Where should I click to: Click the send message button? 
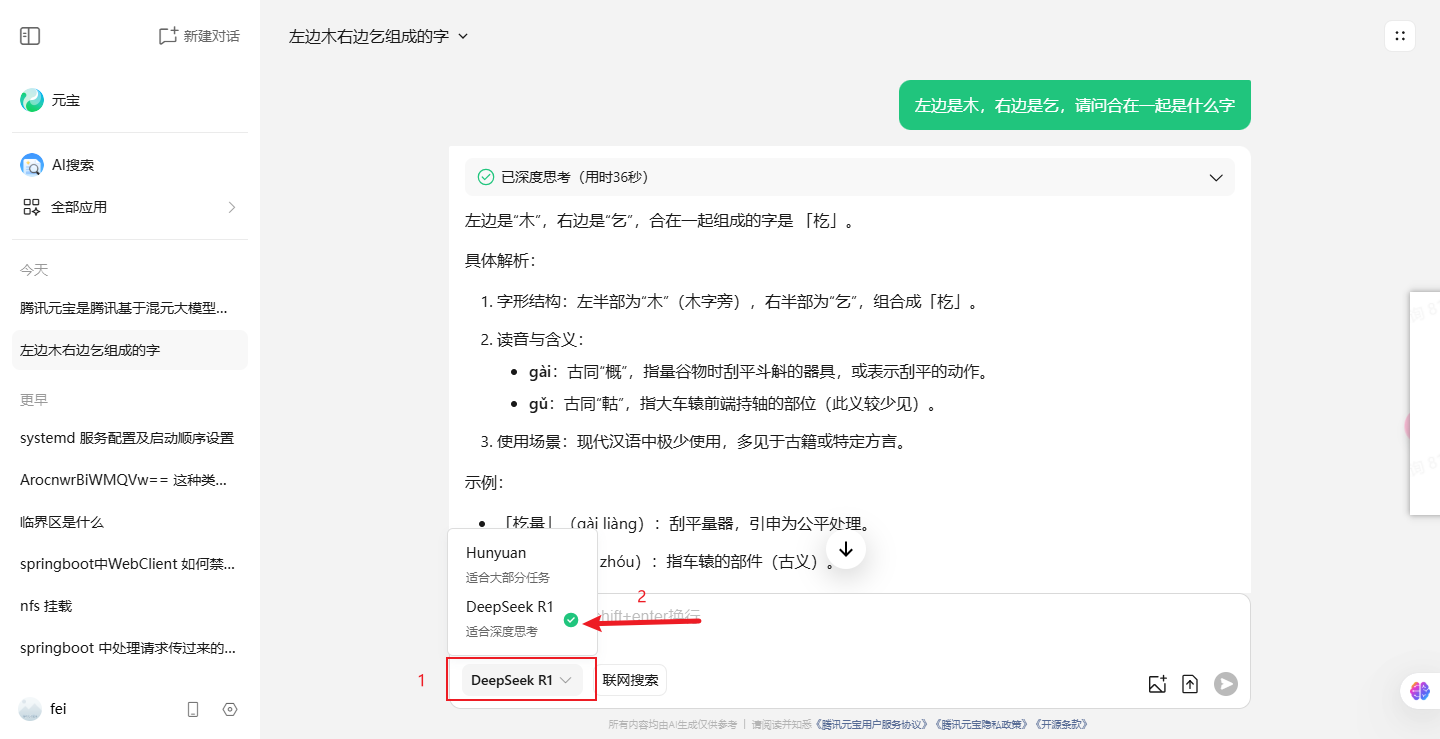click(x=1226, y=684)
